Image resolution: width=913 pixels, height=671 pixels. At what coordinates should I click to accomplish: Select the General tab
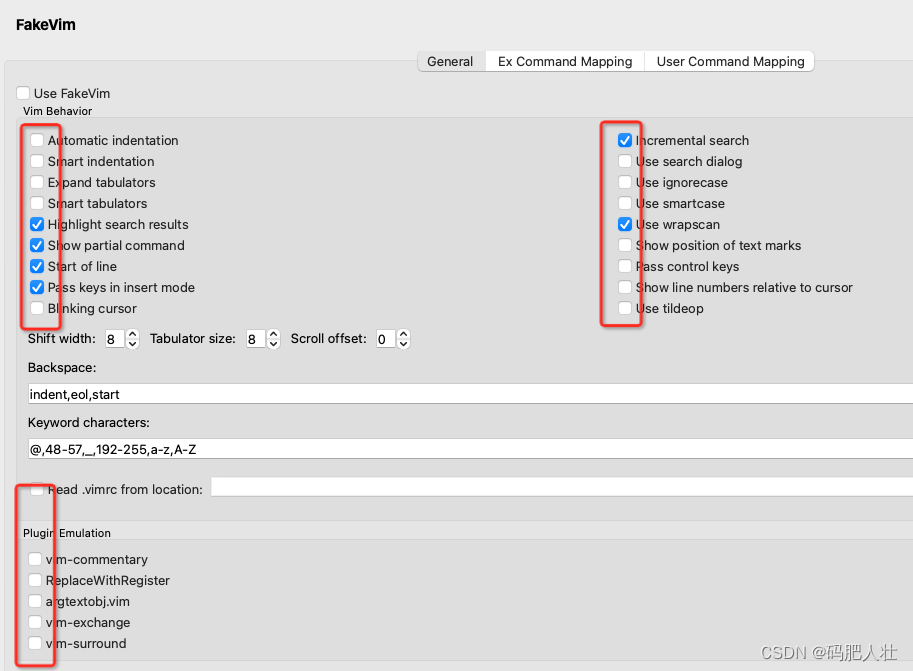(x=451, y=61)
